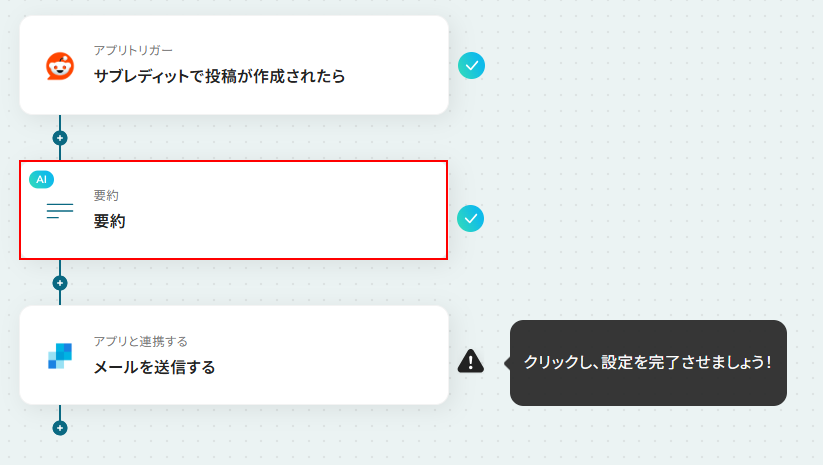Click the SendGrid app icon
This screenshot has width=823, height=465.
coord(60,356)
